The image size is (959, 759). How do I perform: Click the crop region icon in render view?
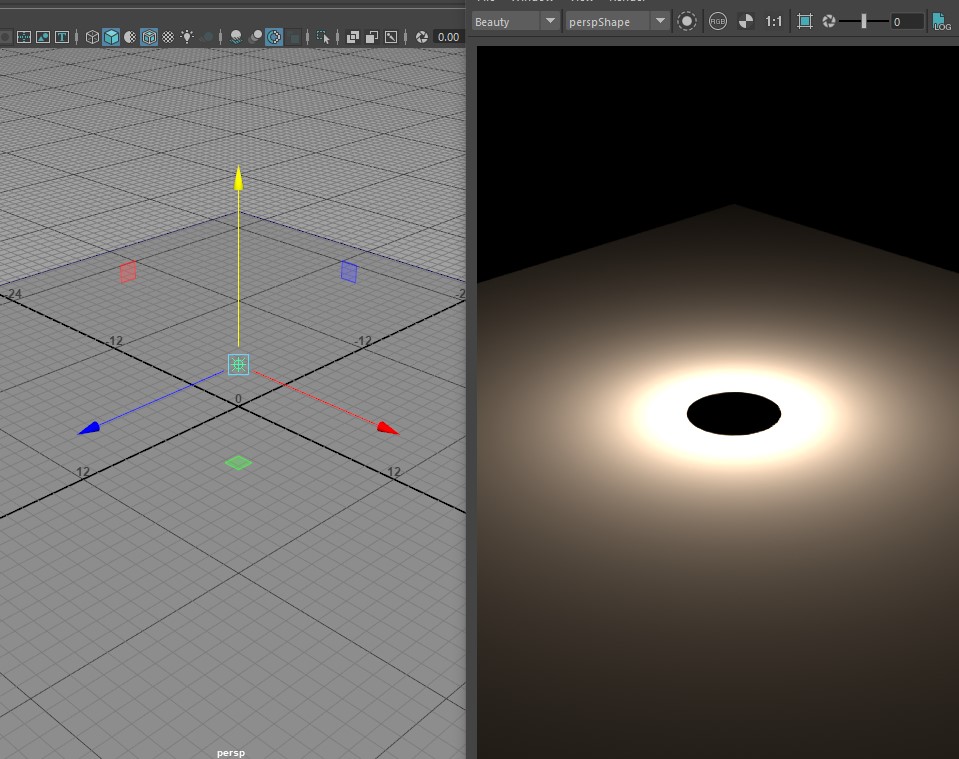804,21
